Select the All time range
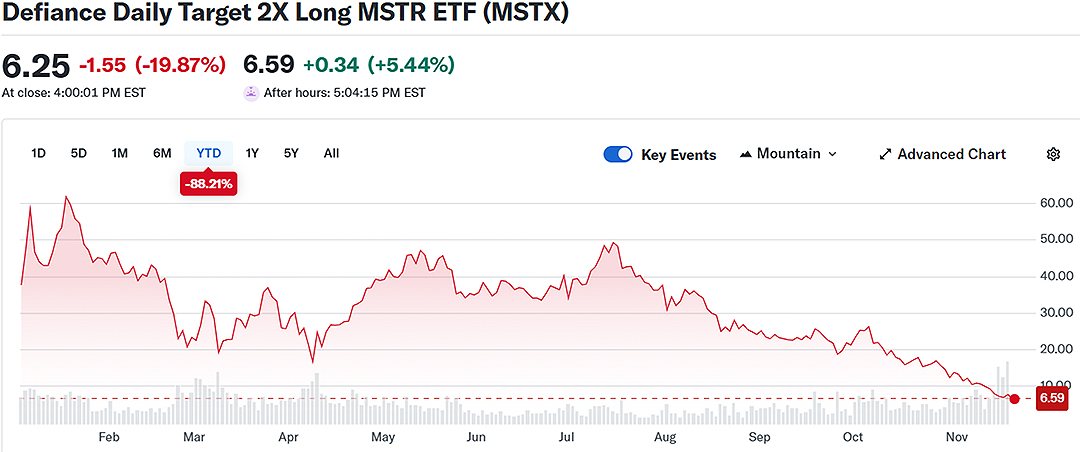 [331, 154]
